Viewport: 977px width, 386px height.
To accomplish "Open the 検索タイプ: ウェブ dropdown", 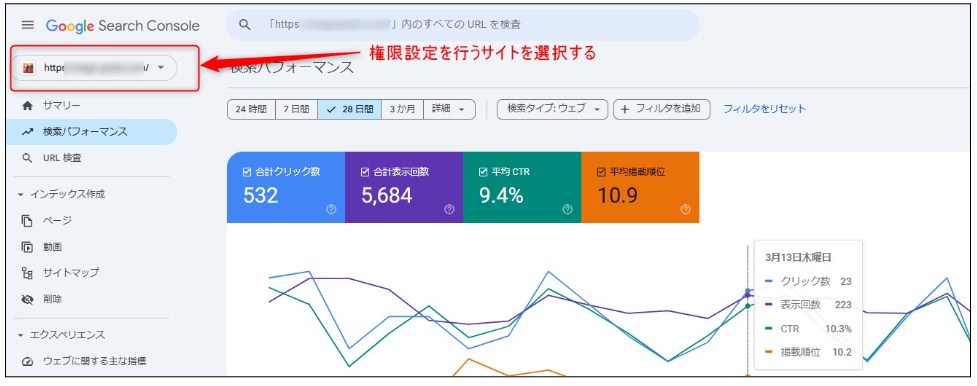I will (x=552, y=109).
